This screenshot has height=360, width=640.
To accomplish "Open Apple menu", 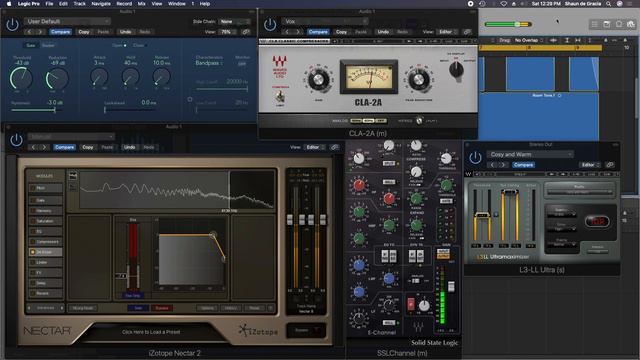I will (9, 4).
